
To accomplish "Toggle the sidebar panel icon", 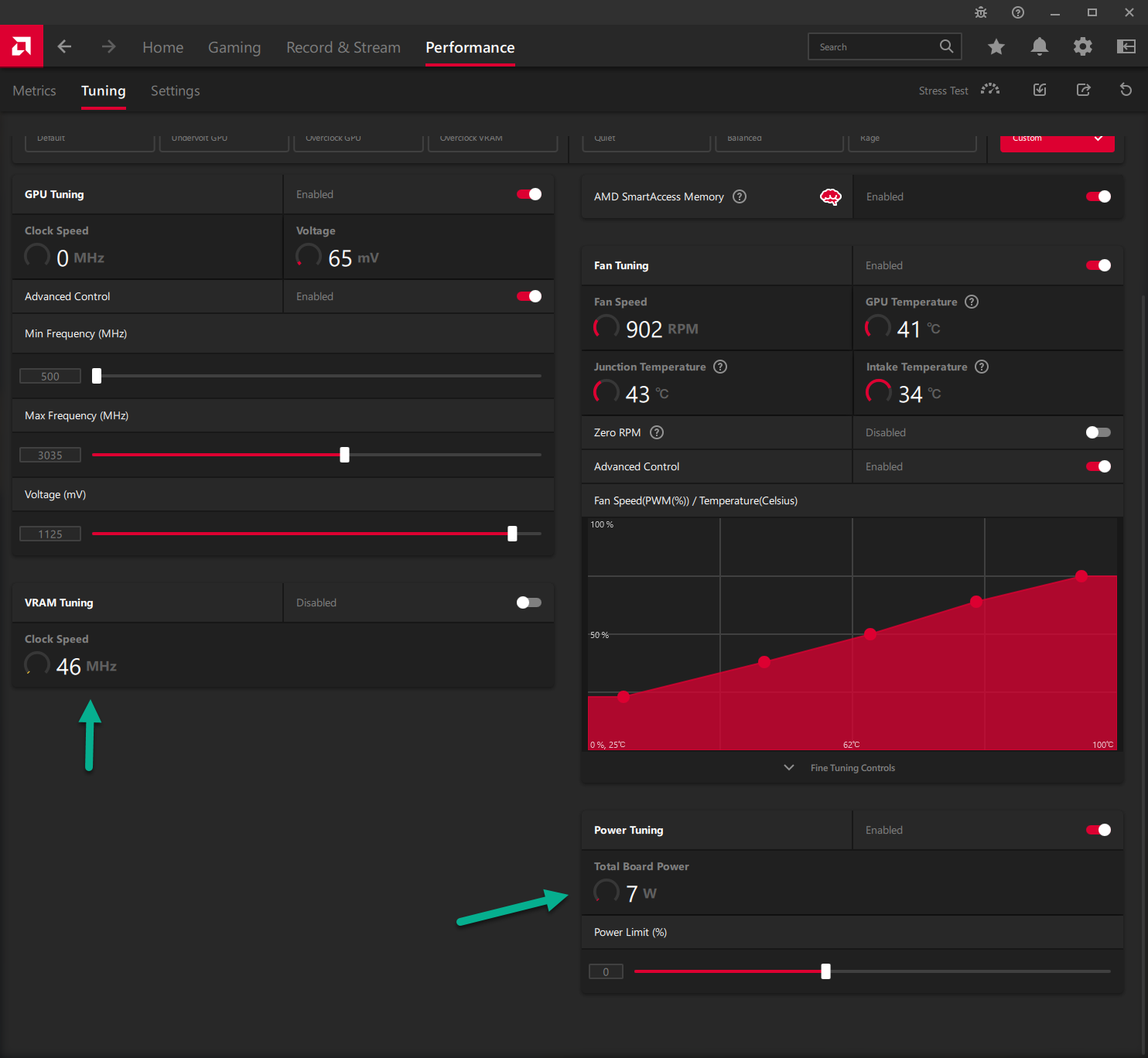I will click(x=1126, y=46).
